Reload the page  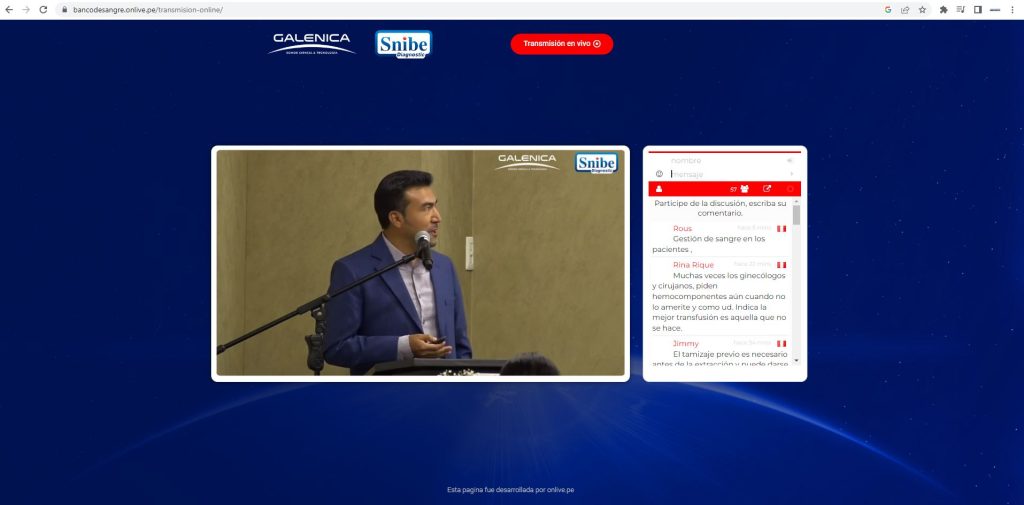click(x=43, y=9)
